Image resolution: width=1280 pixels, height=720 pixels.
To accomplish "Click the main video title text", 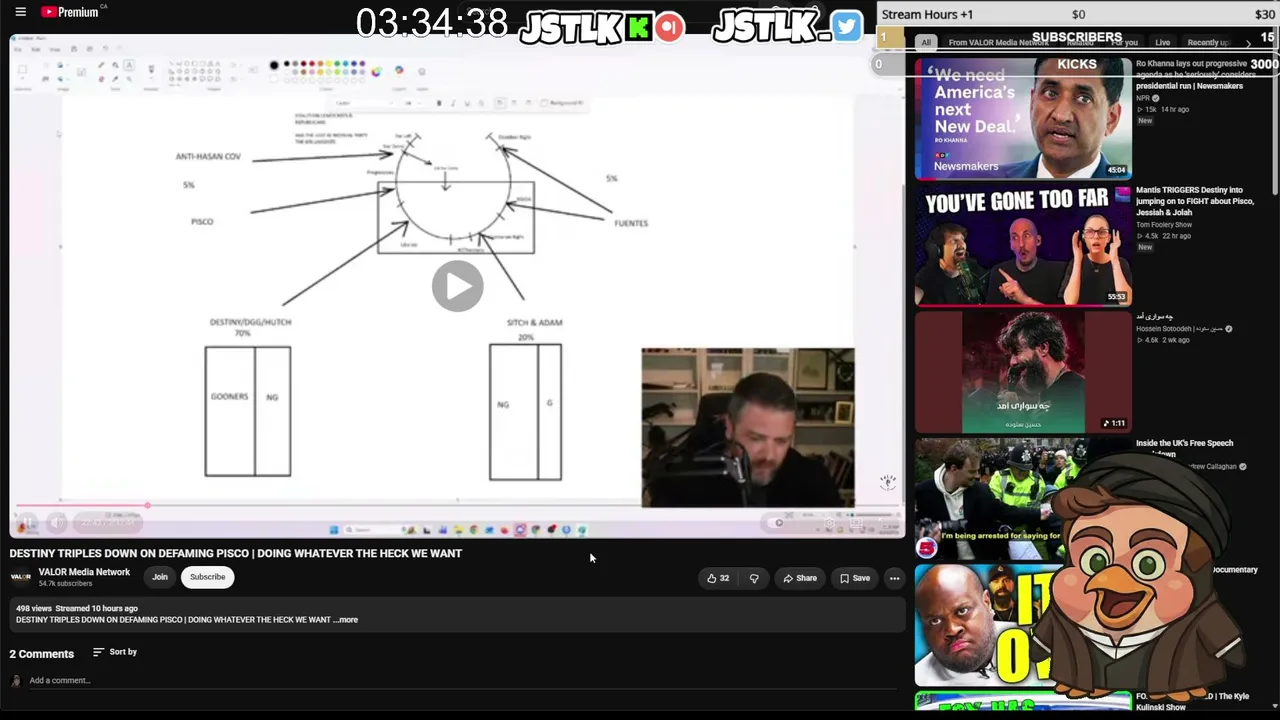I will (236, 553).
